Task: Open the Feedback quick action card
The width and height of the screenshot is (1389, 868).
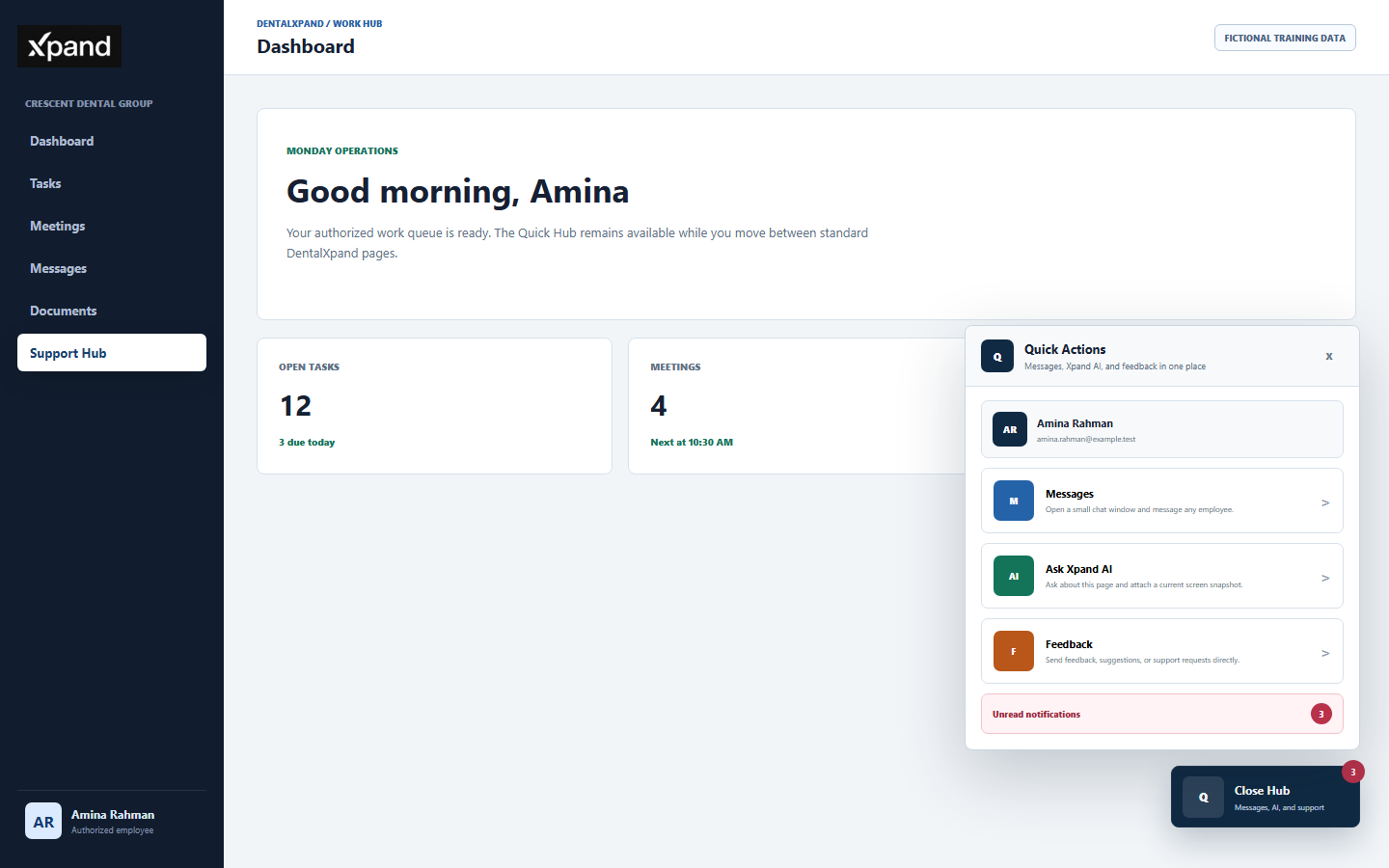Action: click(1162, 651)
